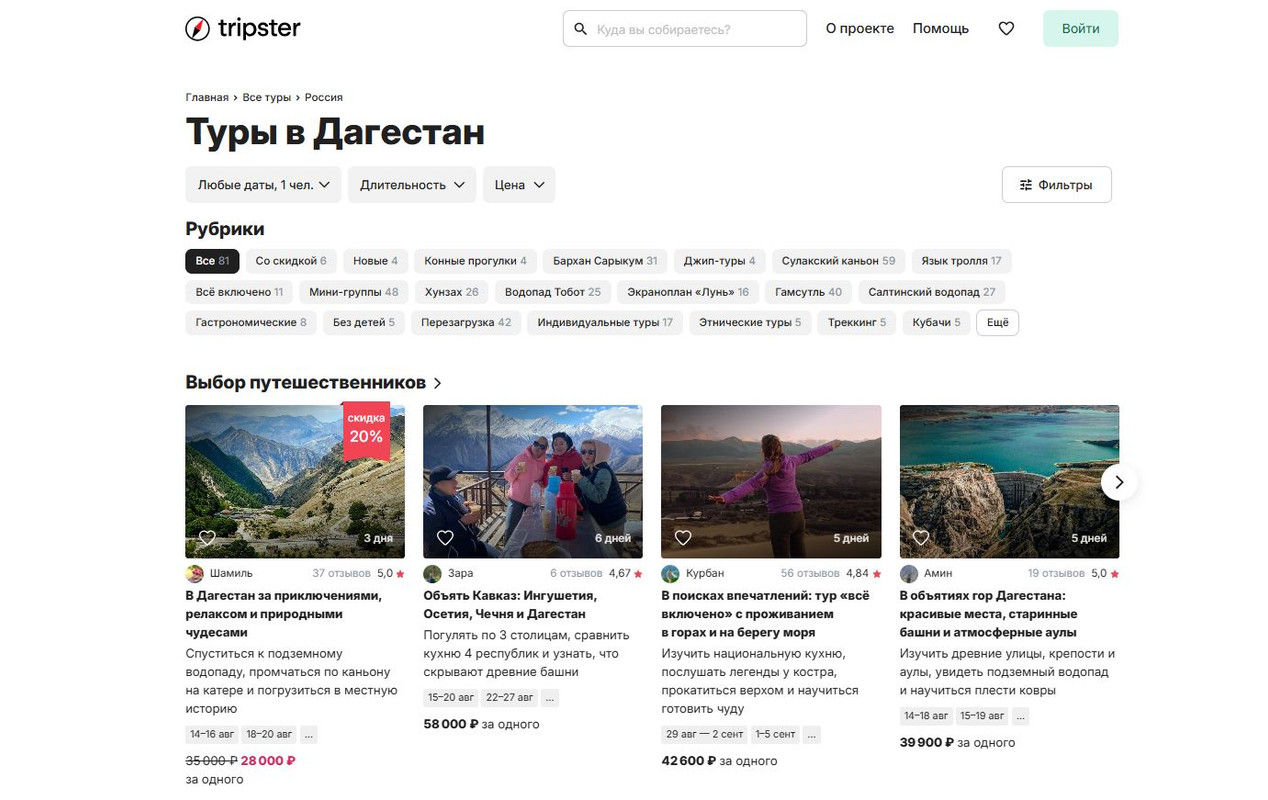Expand the Цена dropdown
Viewport: 1268px width, 800px height.
point(519,185)
